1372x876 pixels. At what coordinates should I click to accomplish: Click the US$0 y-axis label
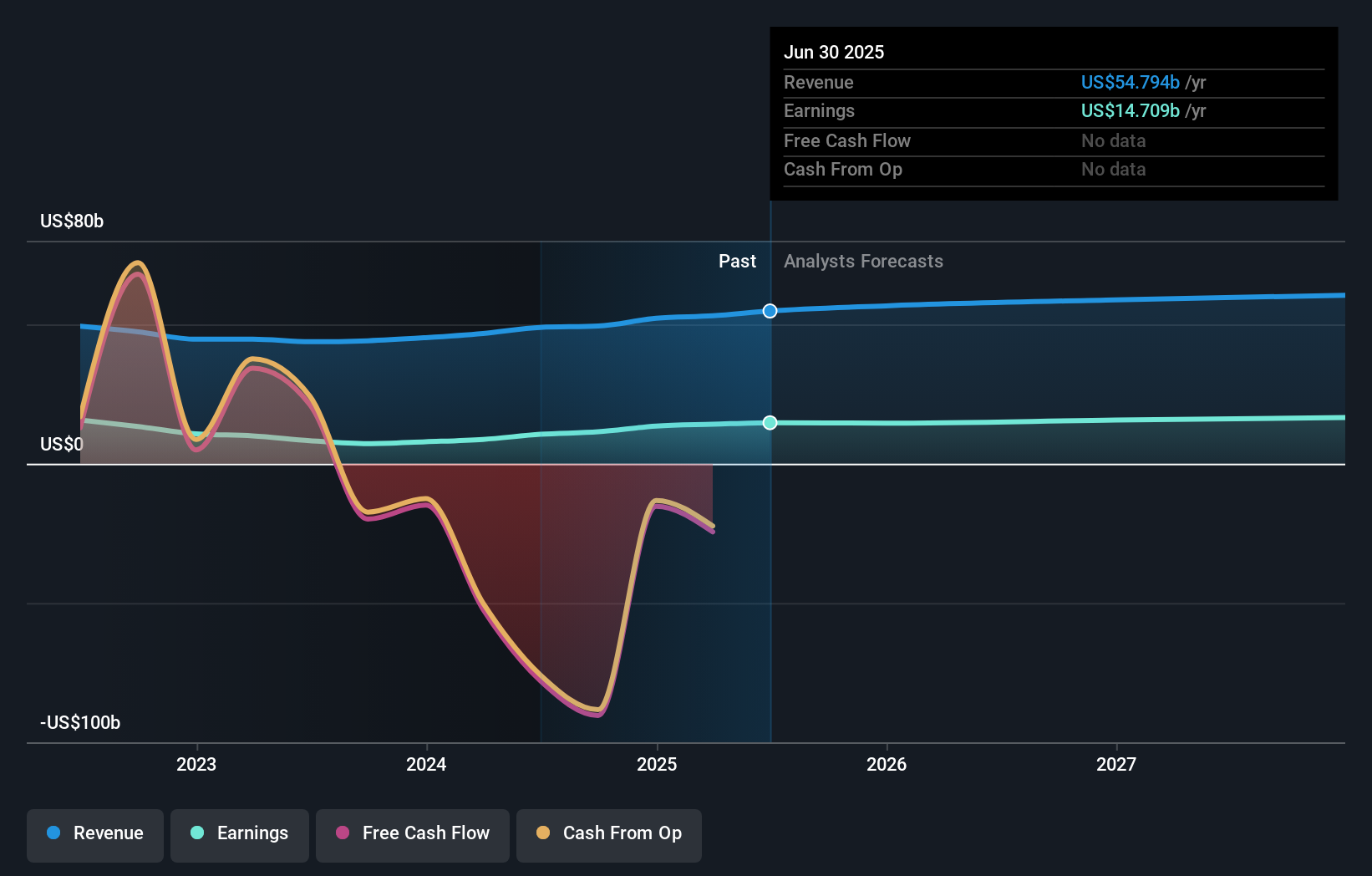(x=62, y=444)
